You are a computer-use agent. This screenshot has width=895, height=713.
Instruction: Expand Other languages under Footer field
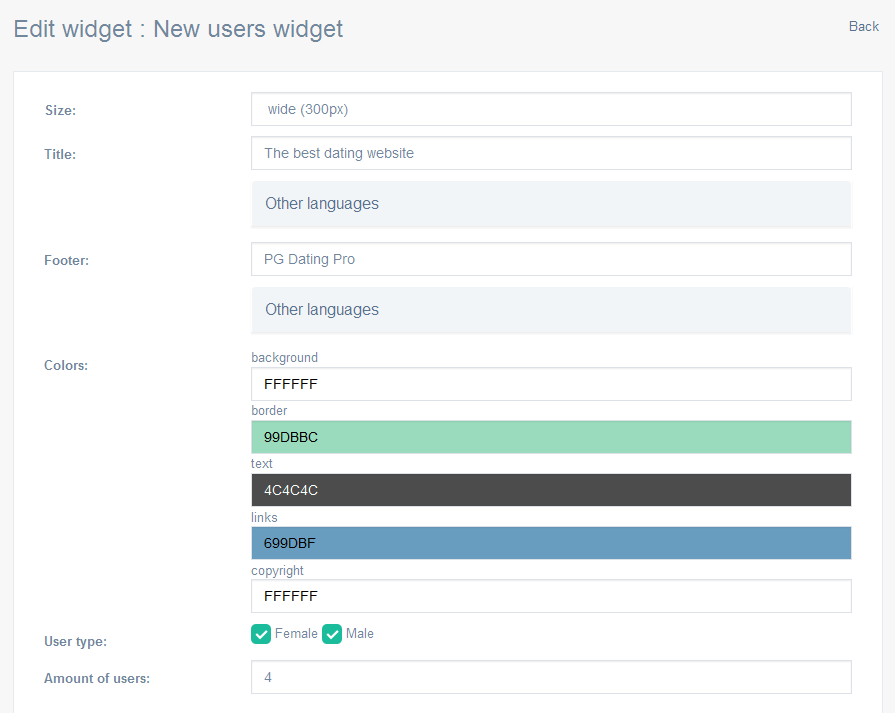pos(551,310)
